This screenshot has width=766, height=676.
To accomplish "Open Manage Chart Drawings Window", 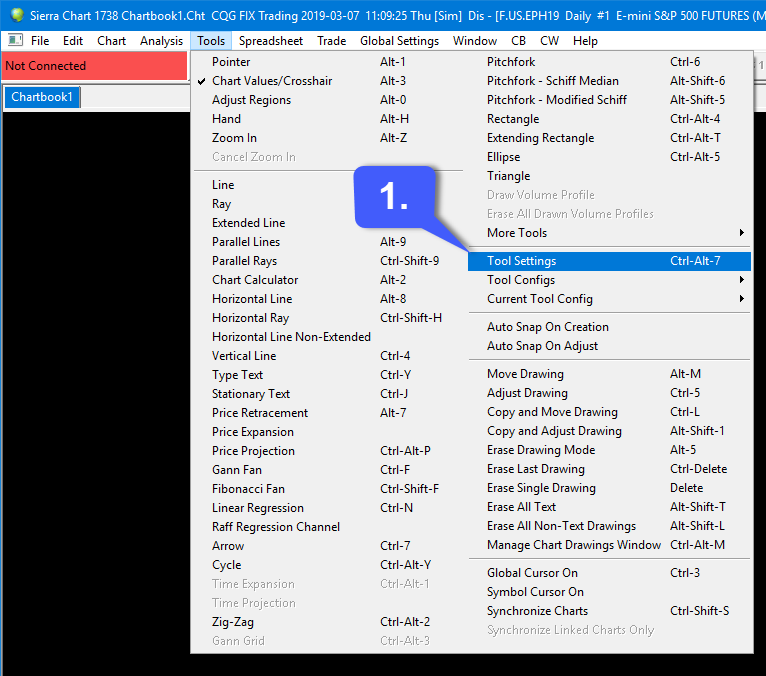I will pyautogui.click(x=609, y=545).
